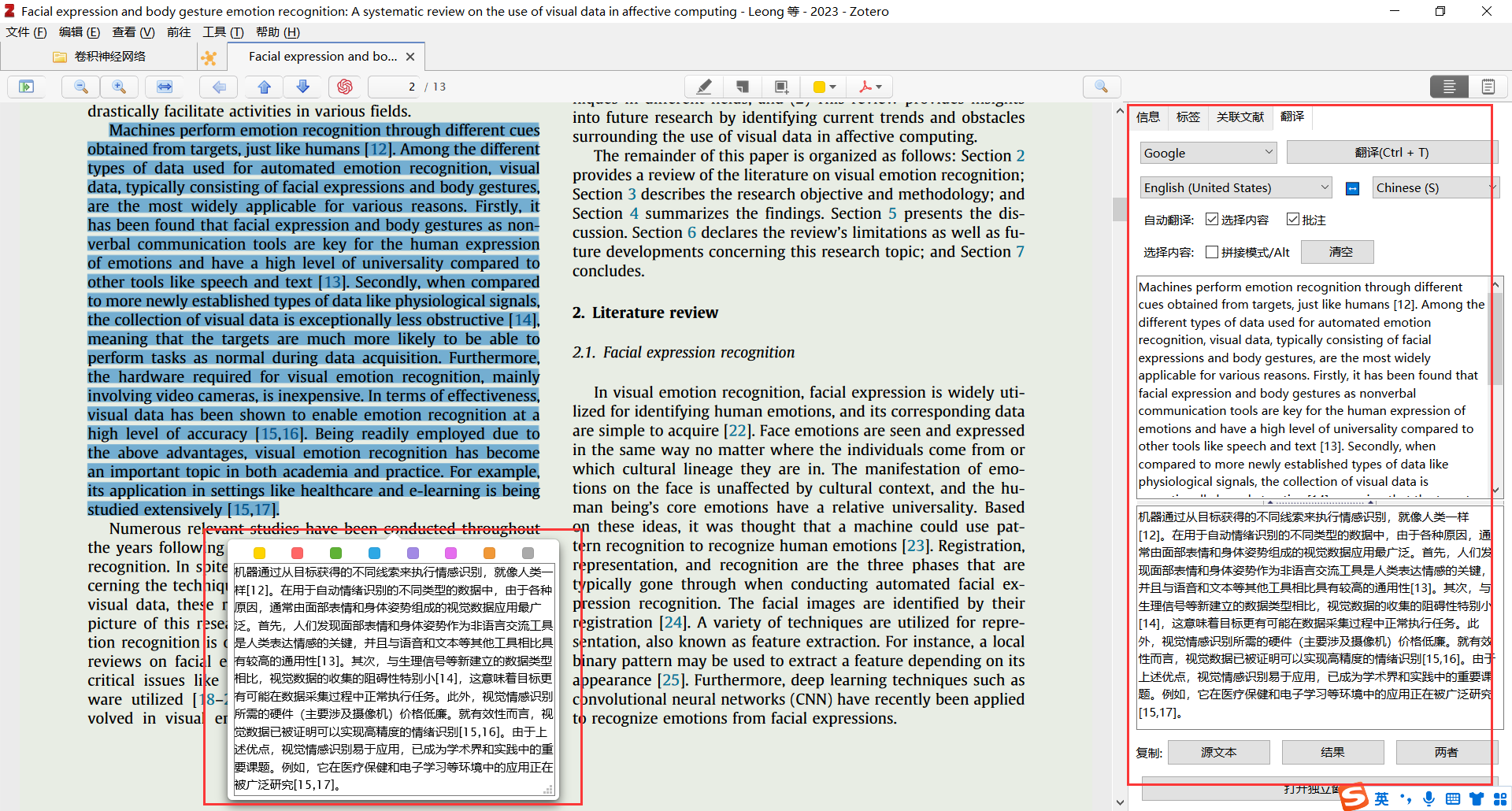Copy the 结果 translation result

click(1332, 753)
